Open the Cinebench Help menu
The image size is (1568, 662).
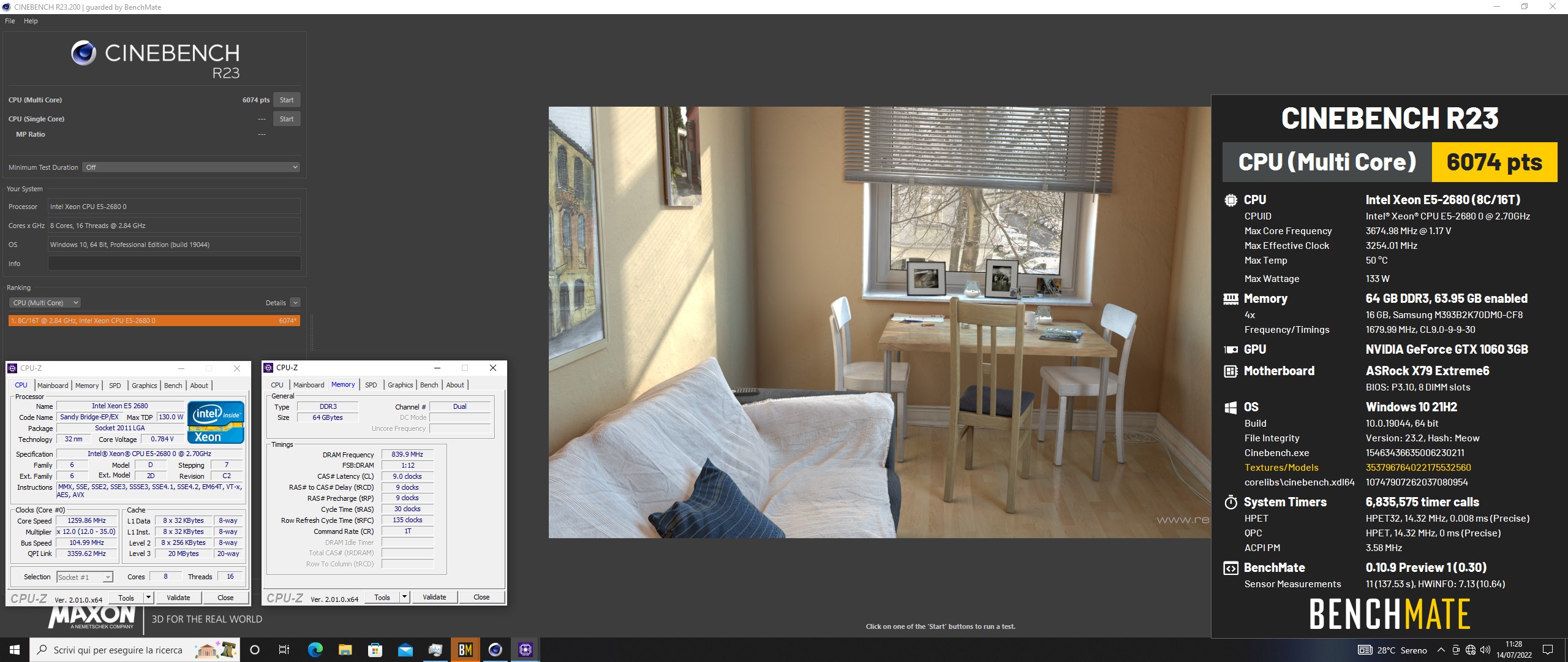[31, 21]
